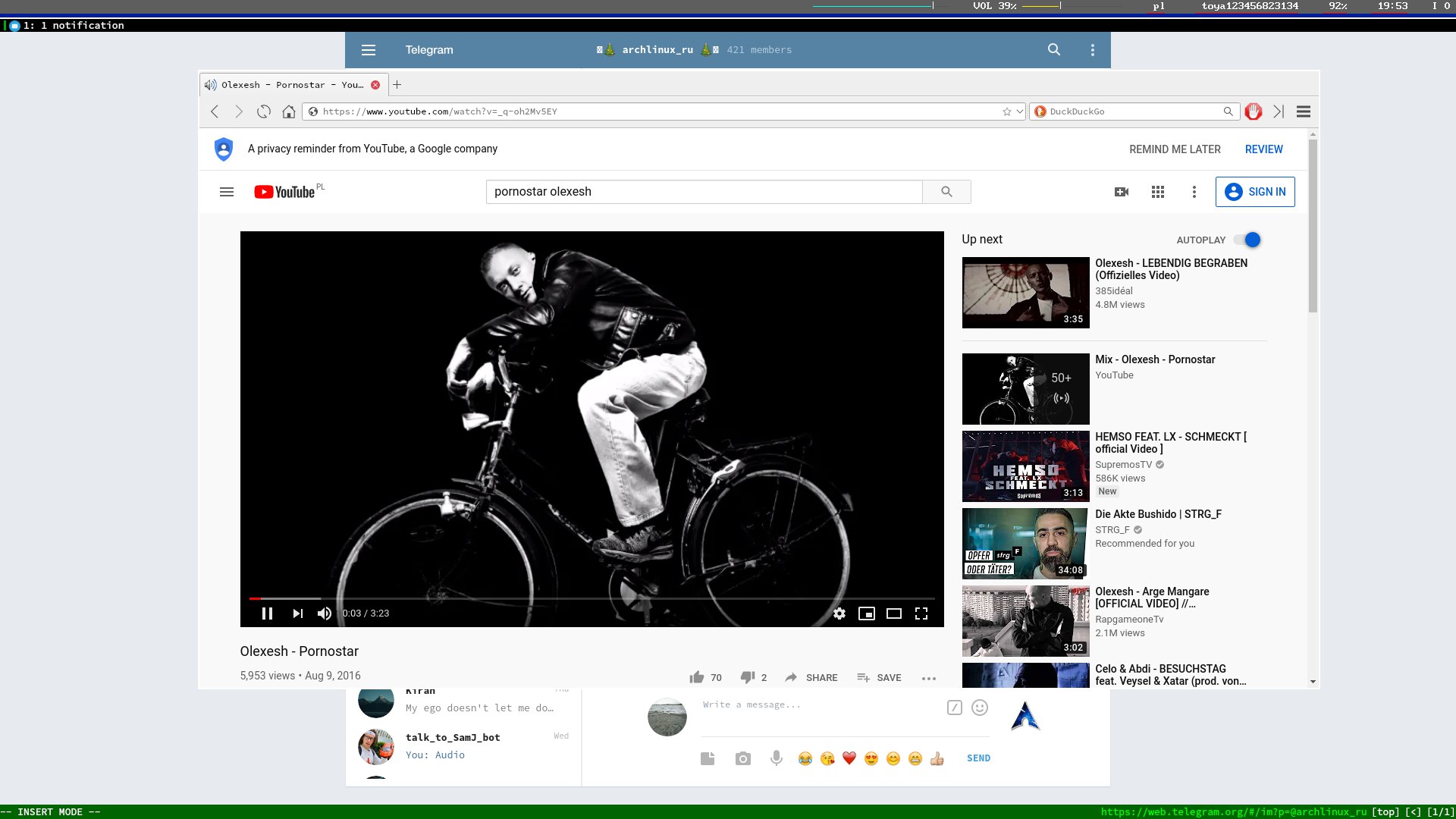Pause the video
This screenshot has width=1456, height=819.
267,613
